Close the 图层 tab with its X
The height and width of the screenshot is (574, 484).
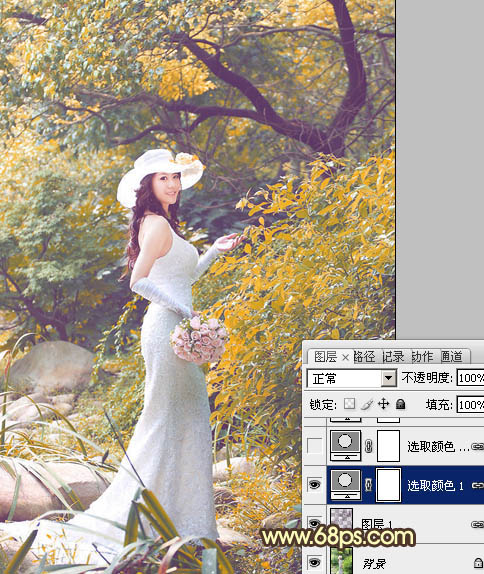point(345,357)
